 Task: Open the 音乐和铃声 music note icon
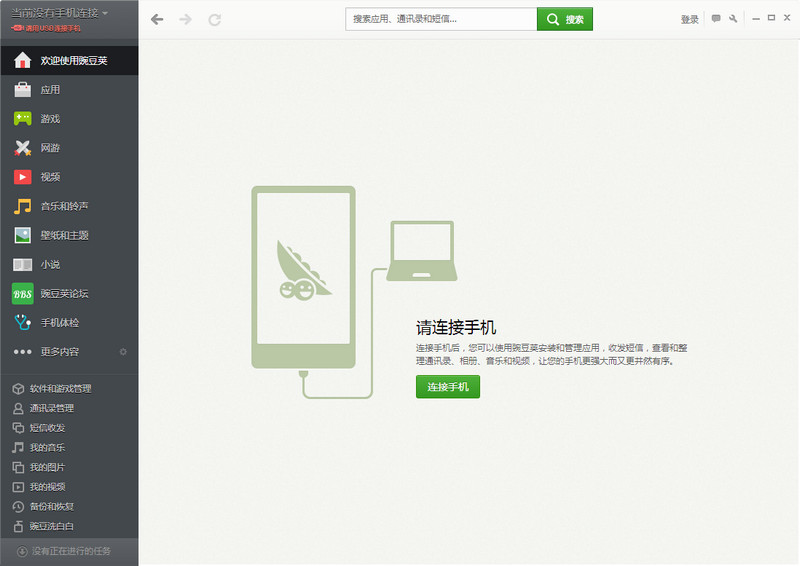(x=22, y=206)
